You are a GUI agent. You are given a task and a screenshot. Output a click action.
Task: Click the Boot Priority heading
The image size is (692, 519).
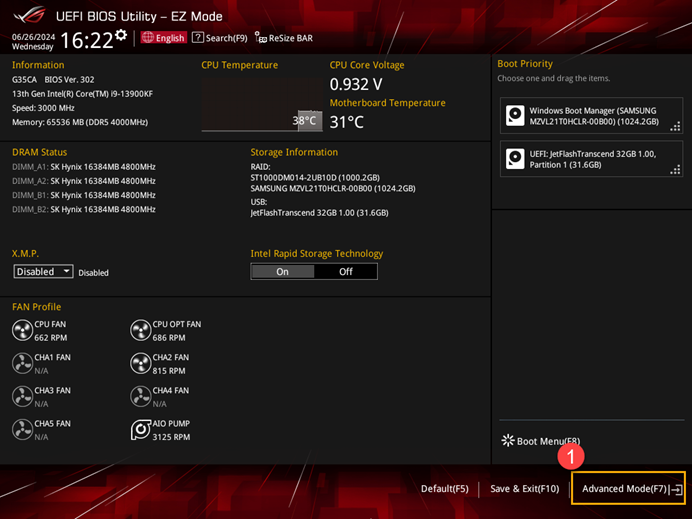coord(525,64)
